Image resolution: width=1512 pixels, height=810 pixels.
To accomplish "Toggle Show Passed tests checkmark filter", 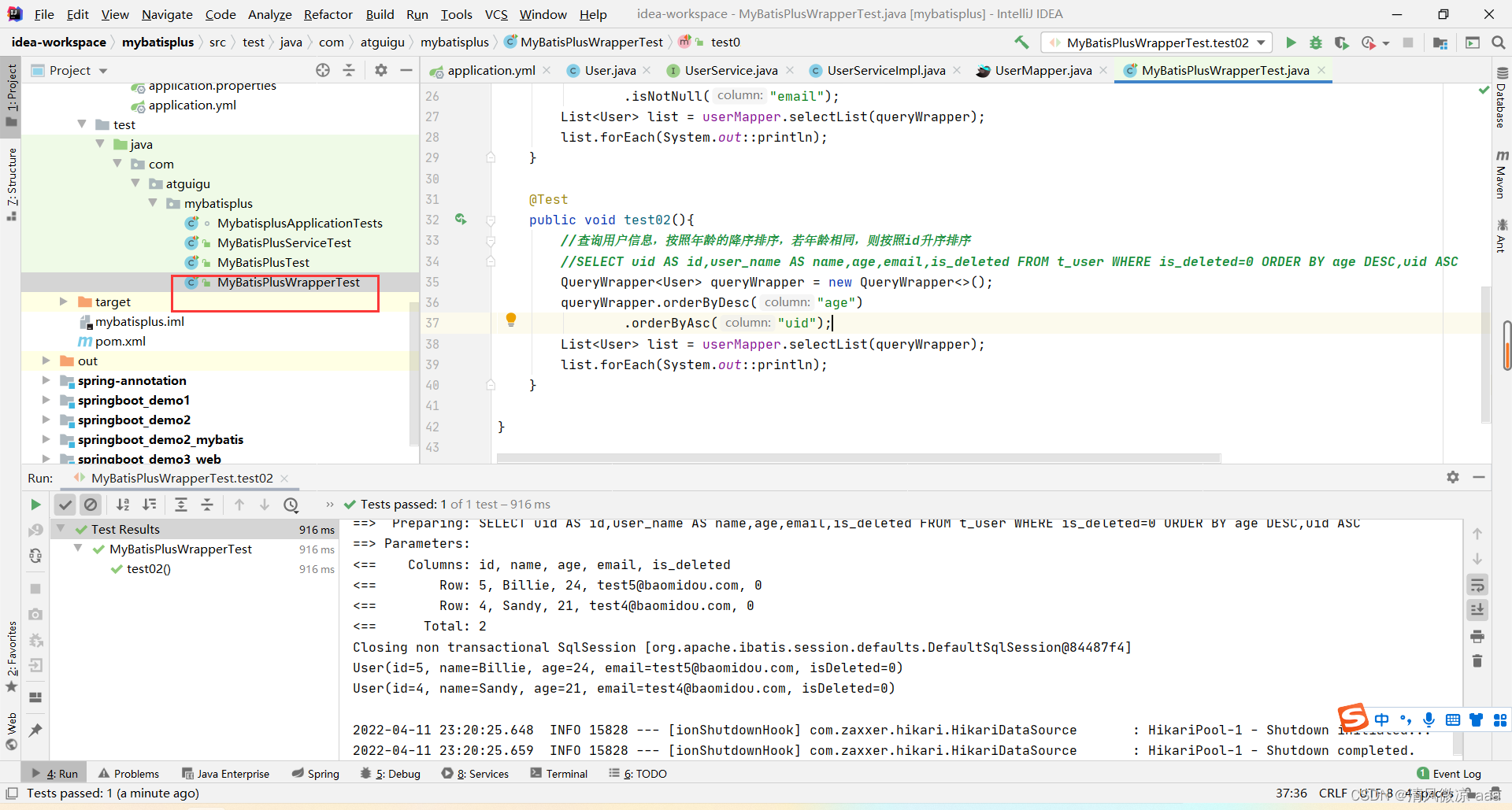I will (65, 505).
